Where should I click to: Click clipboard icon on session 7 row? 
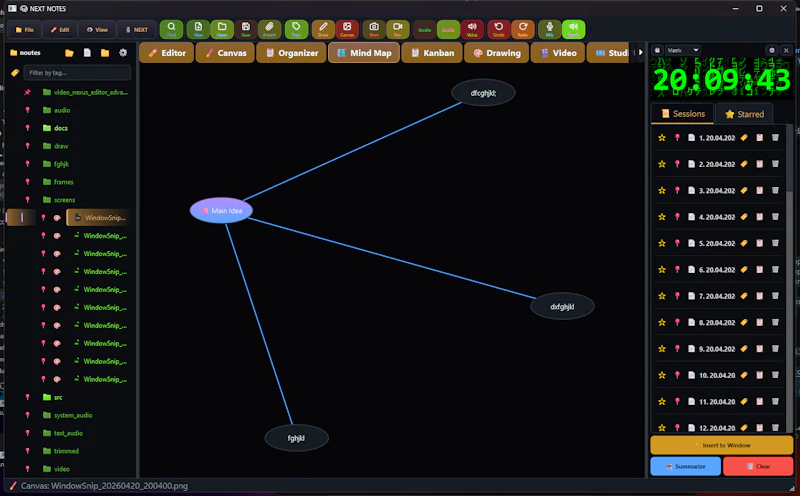pos(759,296)
